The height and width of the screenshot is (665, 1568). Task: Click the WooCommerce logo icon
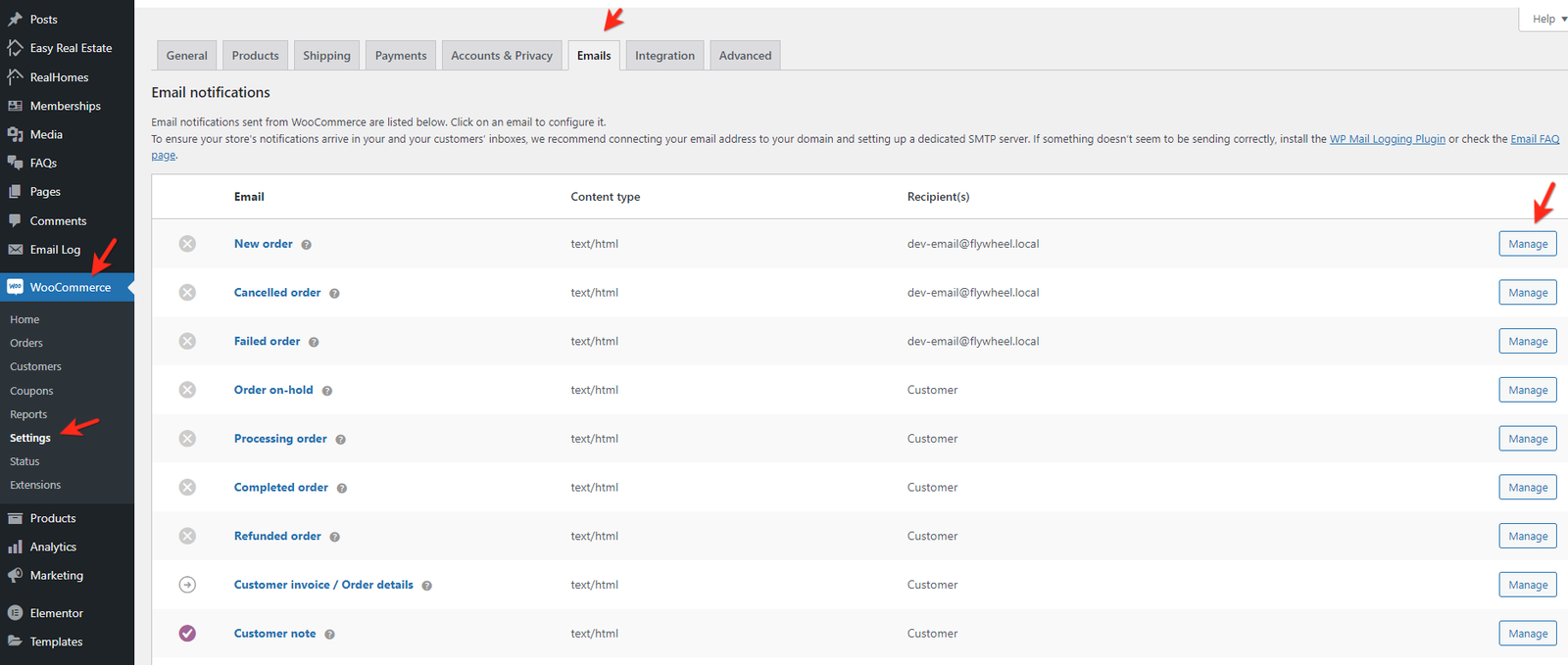pyautogui.click(x=15, y=287)
